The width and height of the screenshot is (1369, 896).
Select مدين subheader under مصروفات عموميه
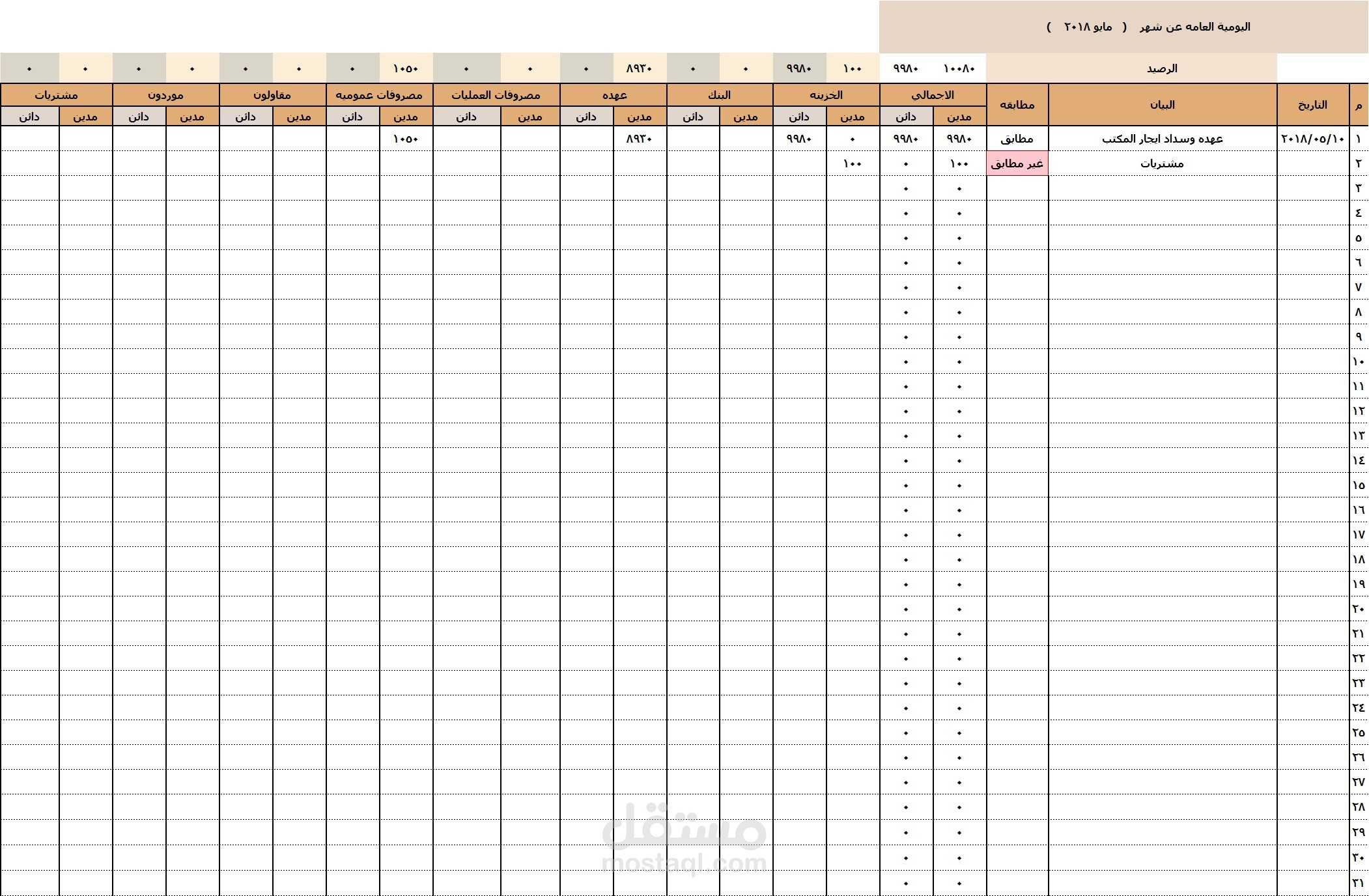(x=406, y=117)
